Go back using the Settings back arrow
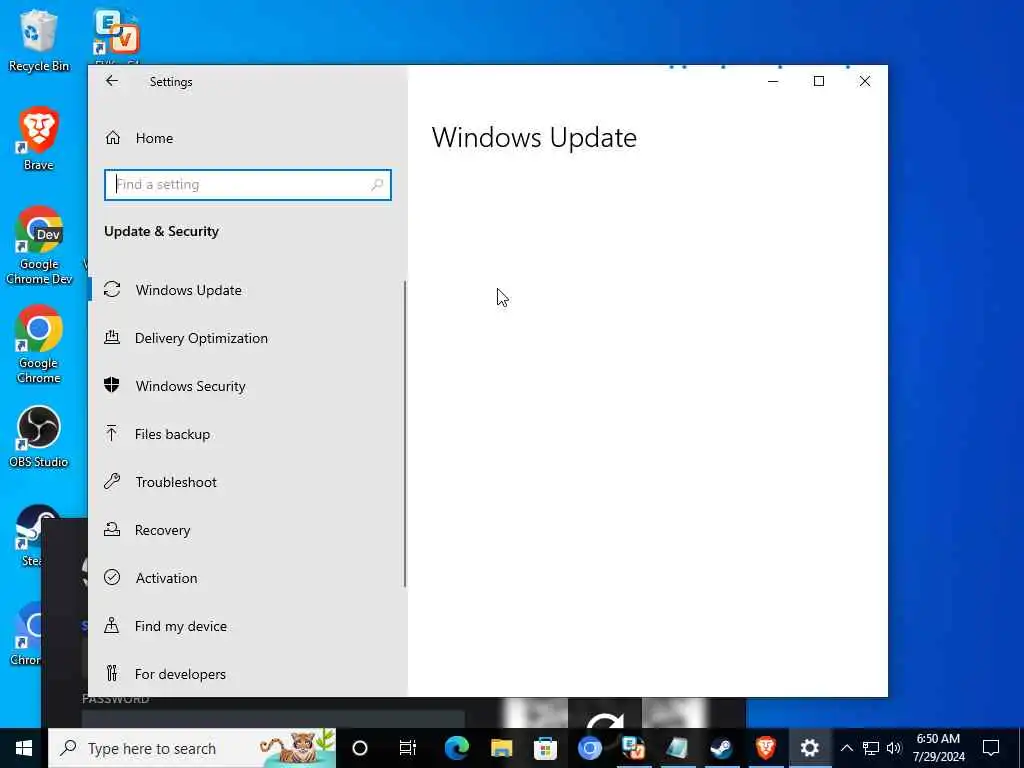 coord(112,81)
